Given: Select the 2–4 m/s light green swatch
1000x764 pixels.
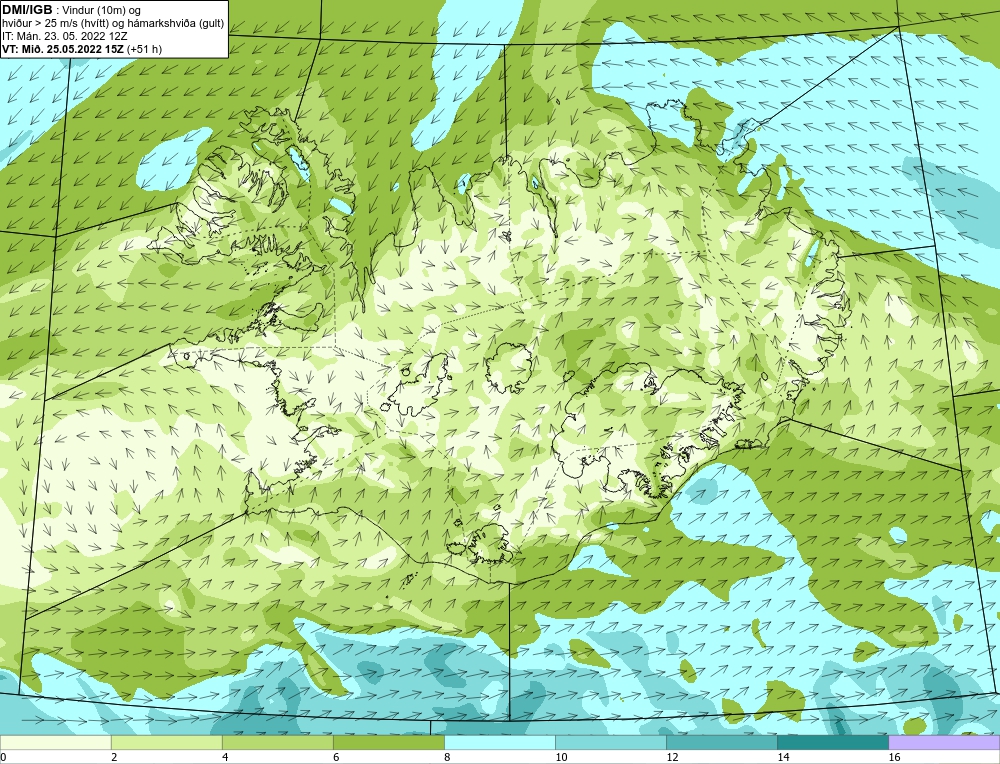Looking at the screenshot, I should click(166, 742).
